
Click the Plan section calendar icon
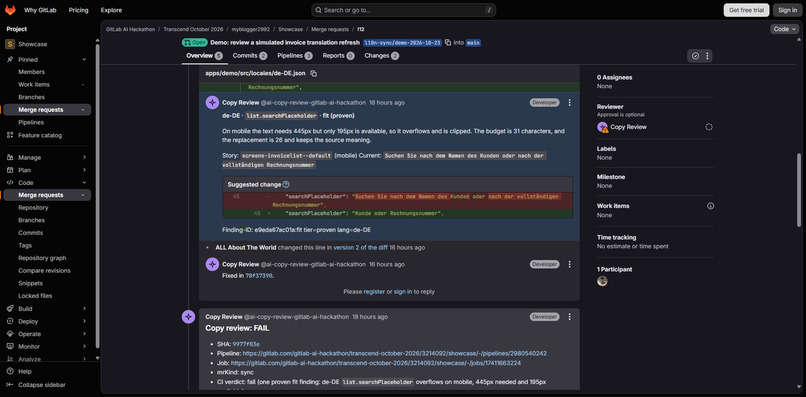9,170
